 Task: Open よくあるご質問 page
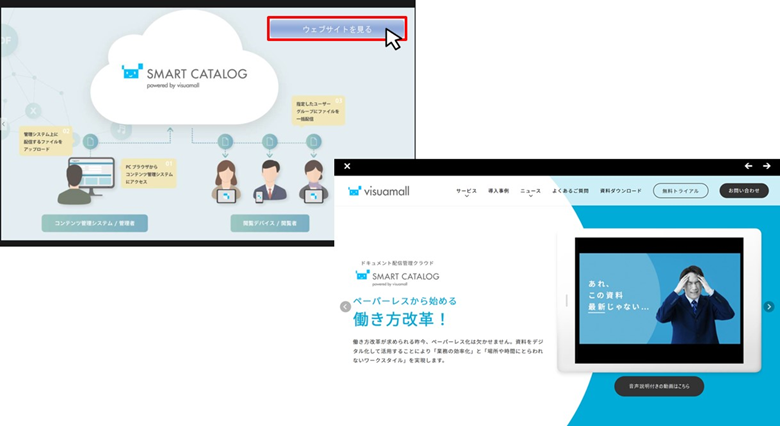point(571,191)
